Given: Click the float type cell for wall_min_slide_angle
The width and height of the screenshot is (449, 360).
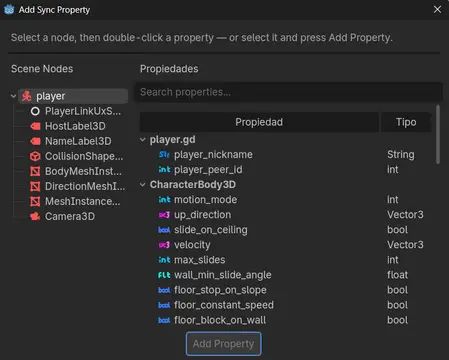Looking at the screenshot, I should pyautogui.click(x=397, y=275).
